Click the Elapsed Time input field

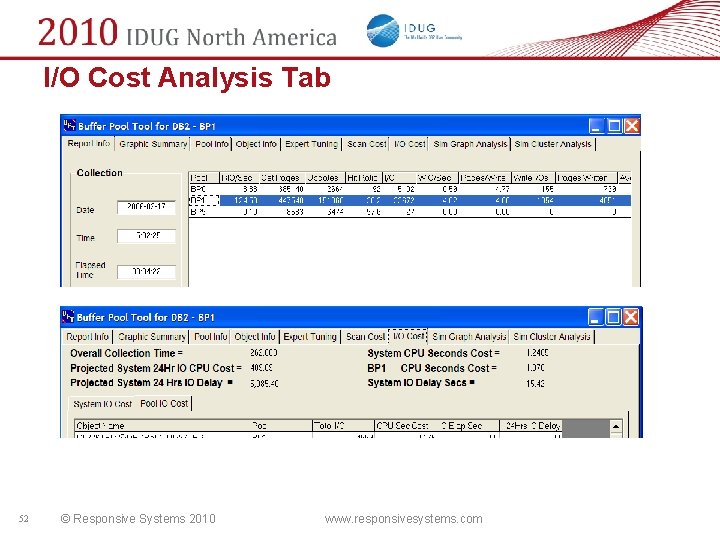coord(146,272)
